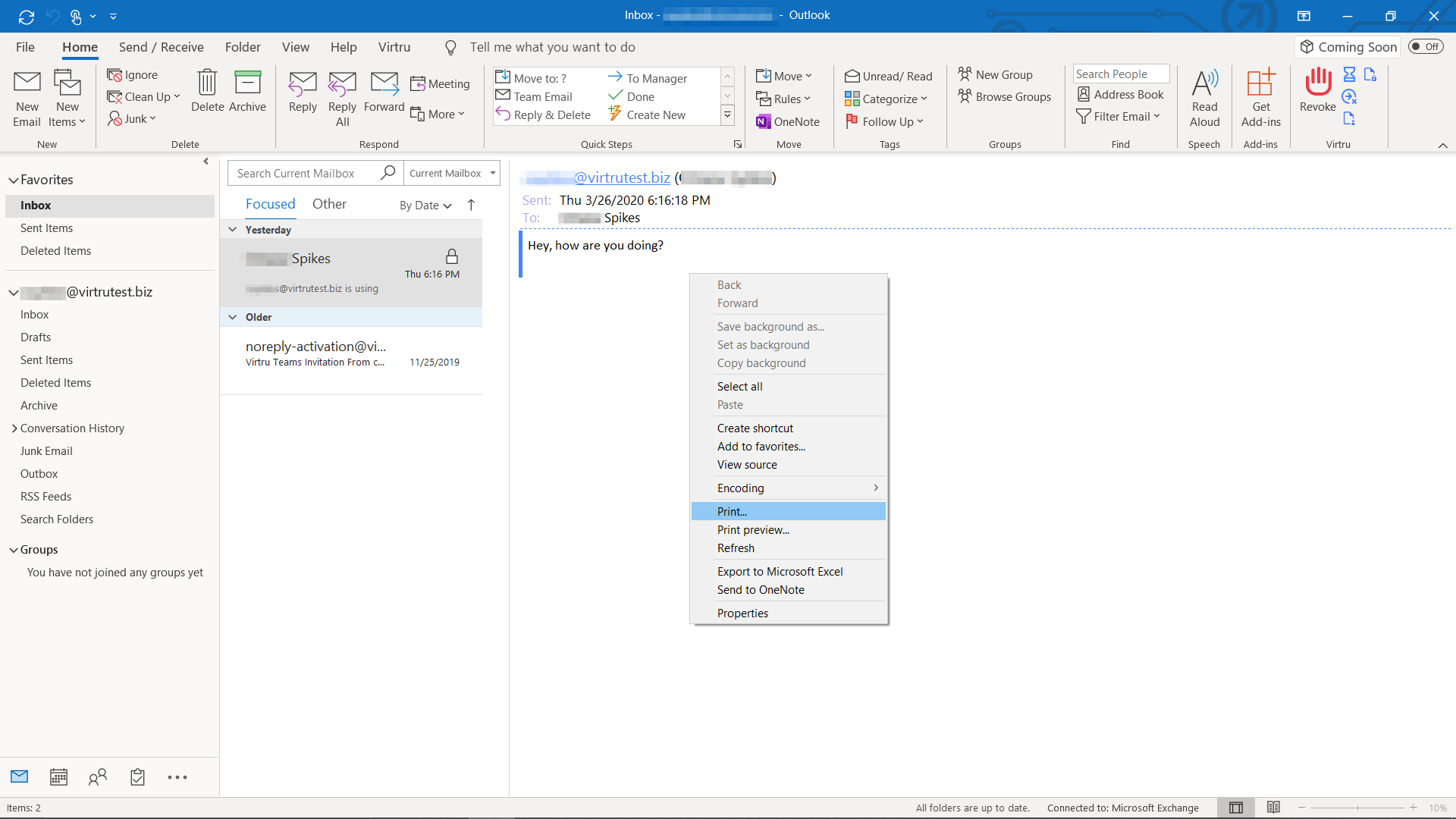
Task: Open the Junk dropdown
Action: coord(131,118)
